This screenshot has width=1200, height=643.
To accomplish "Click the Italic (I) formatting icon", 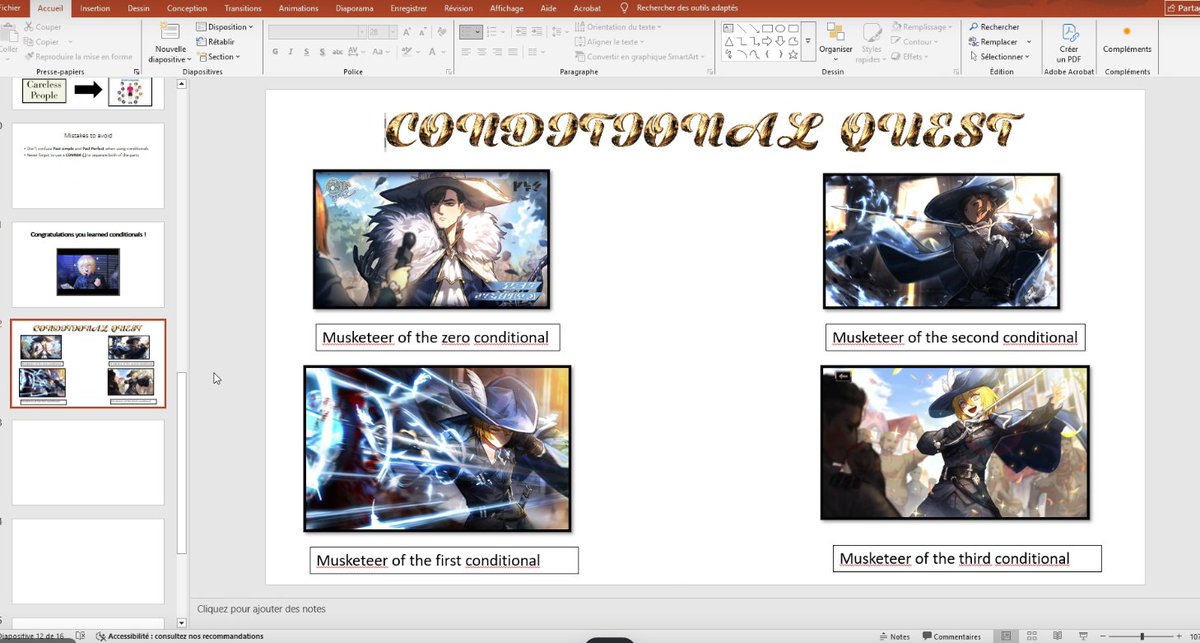I will [x=291, y=52].
